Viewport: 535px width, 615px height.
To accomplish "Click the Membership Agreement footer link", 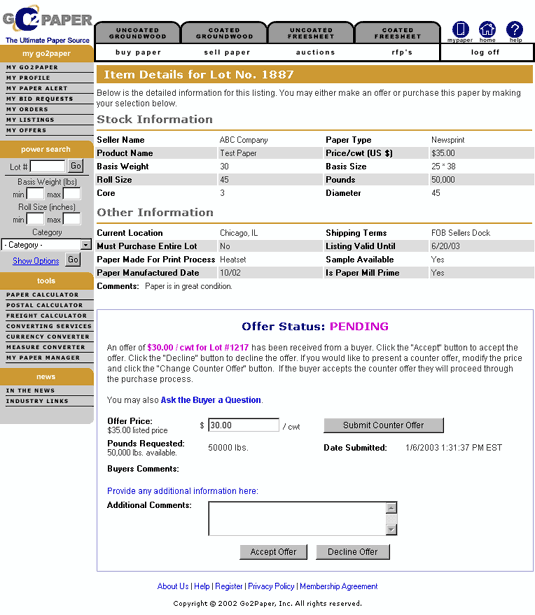I will click(338, 586).
